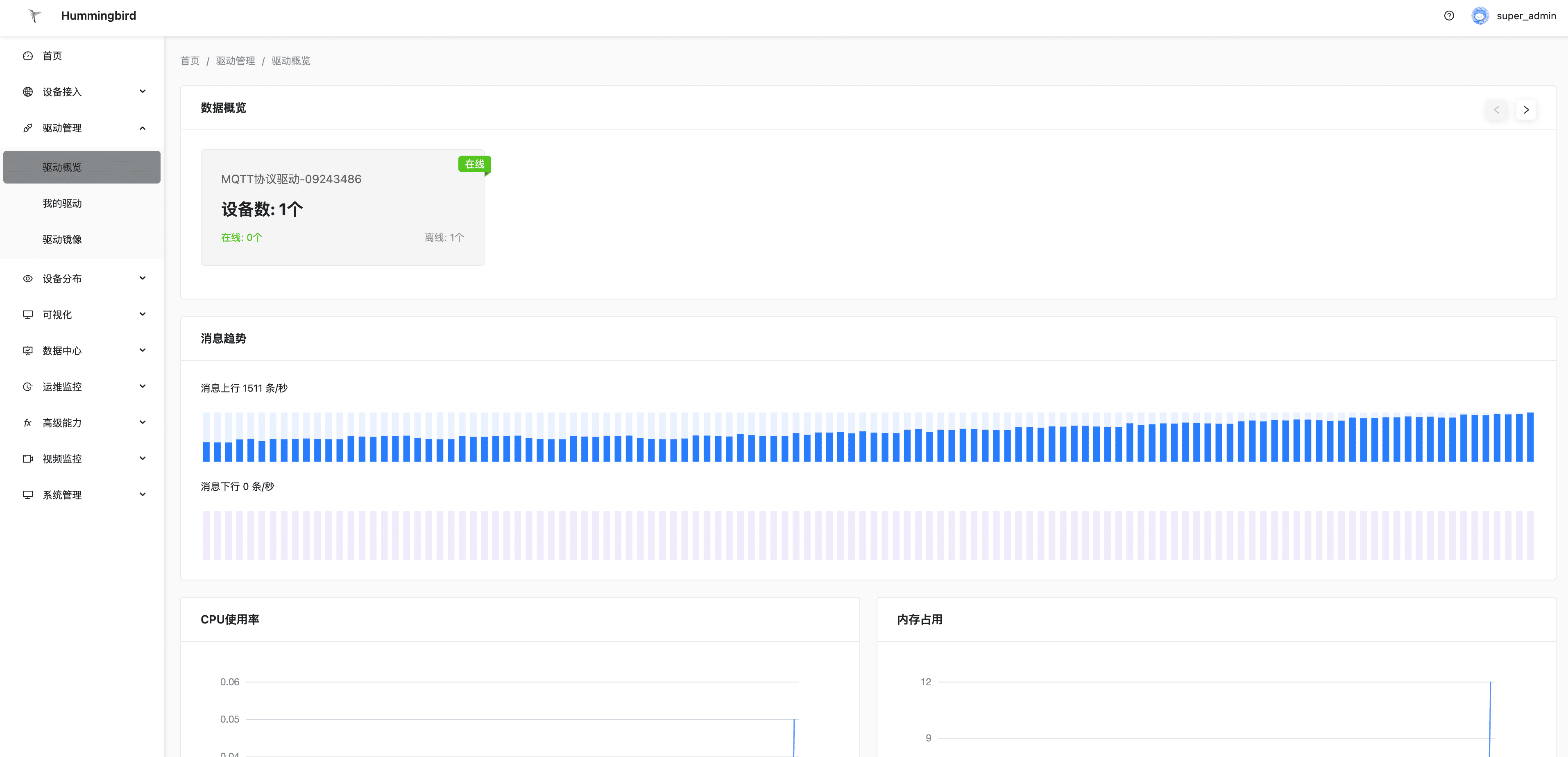
Task: Click the 内存占用 panel heading
Action: (919, 619)
